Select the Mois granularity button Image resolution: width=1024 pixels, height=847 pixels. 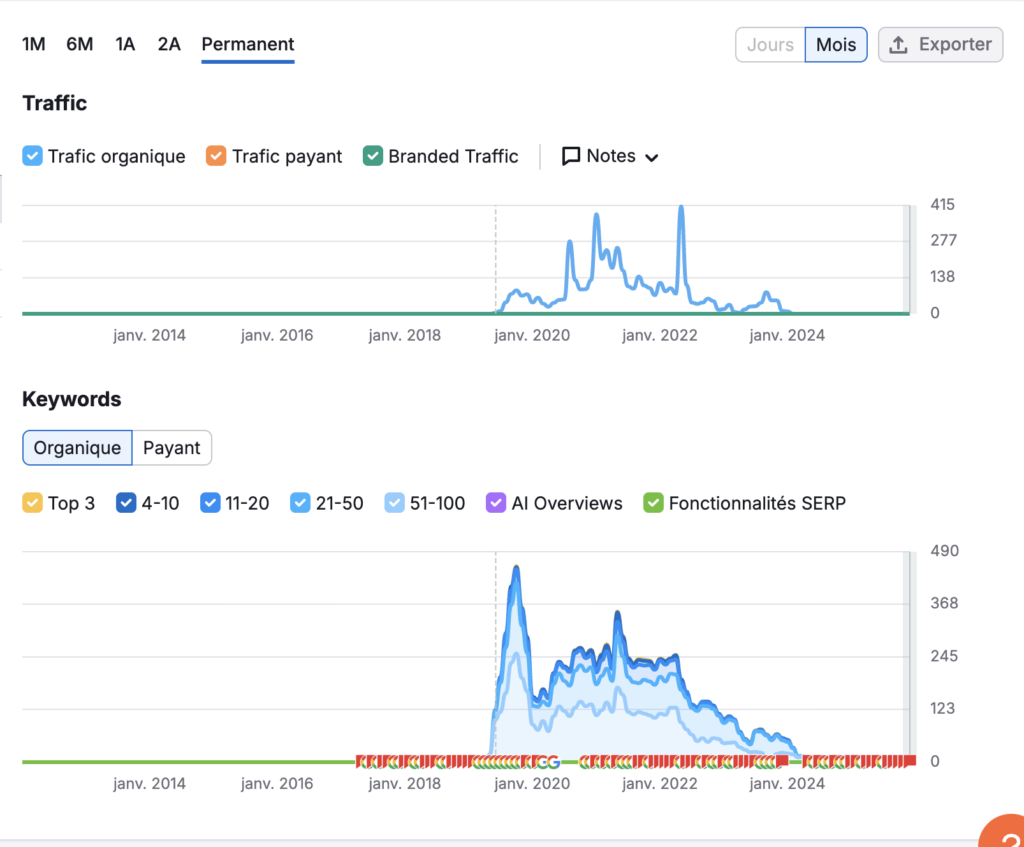click(835, 44)
